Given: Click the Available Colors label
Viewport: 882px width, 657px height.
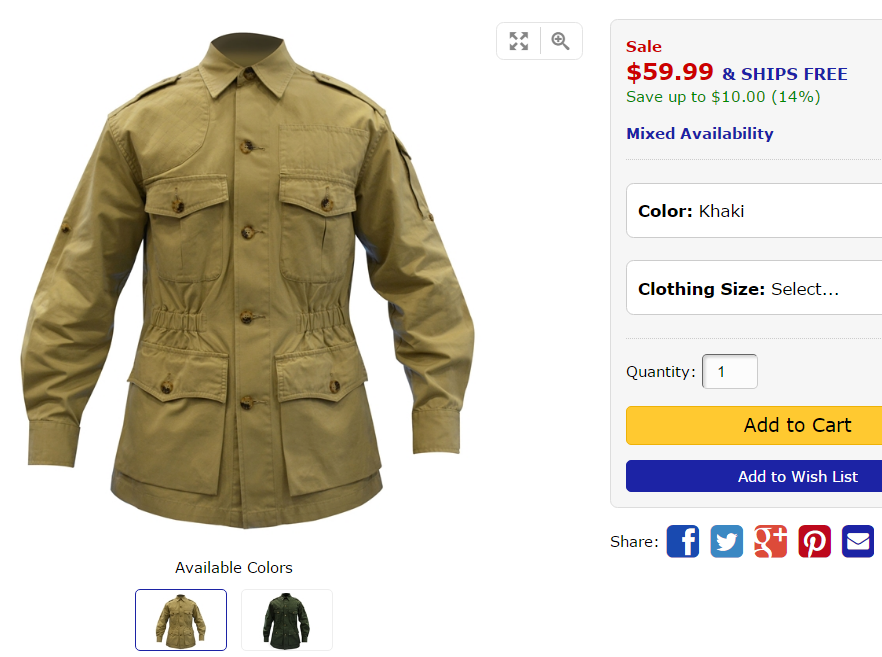Looking at the screenshot, I should [234, 568].
